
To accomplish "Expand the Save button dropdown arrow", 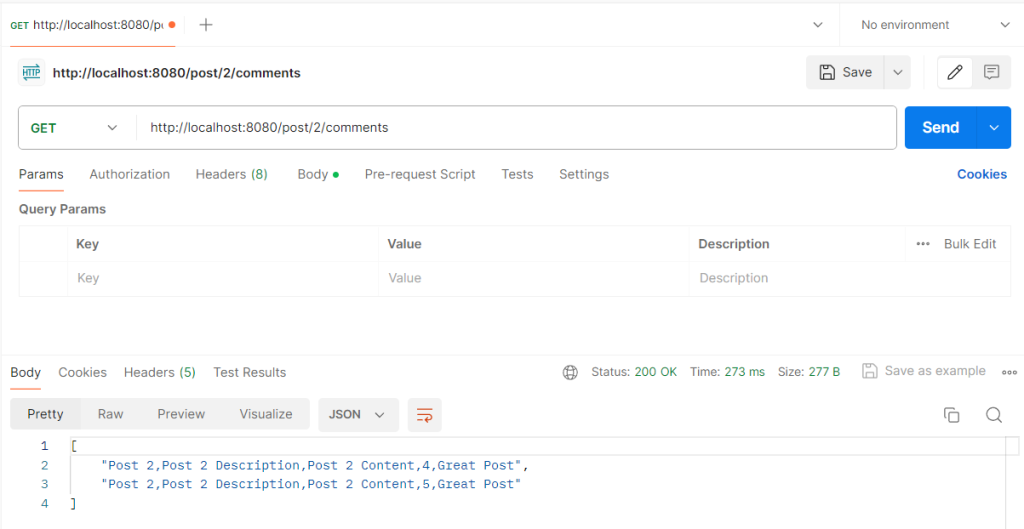I will pos(897,72).
